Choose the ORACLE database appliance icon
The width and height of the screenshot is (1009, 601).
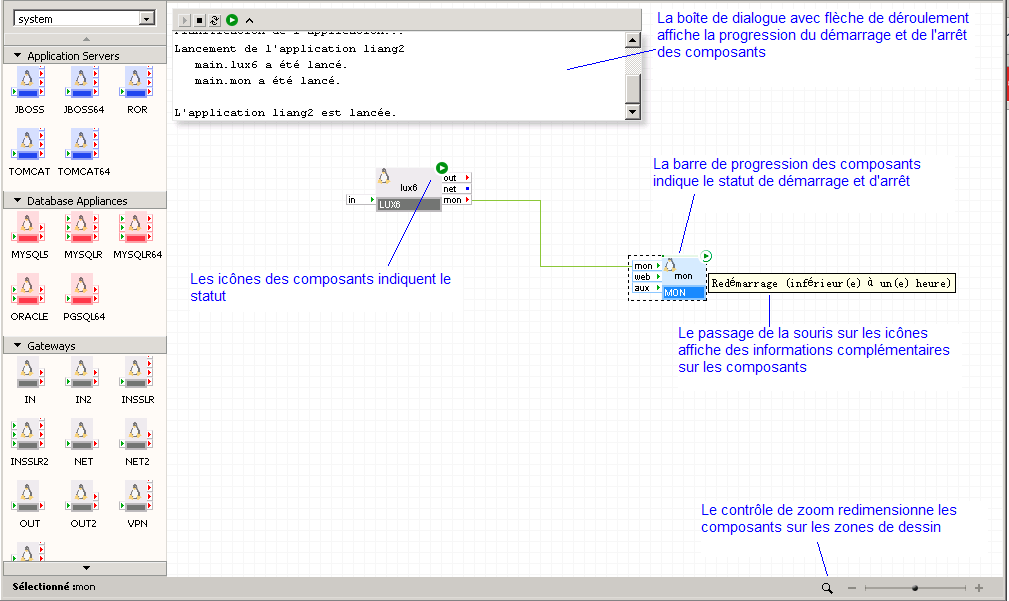(x=28, y=289)
